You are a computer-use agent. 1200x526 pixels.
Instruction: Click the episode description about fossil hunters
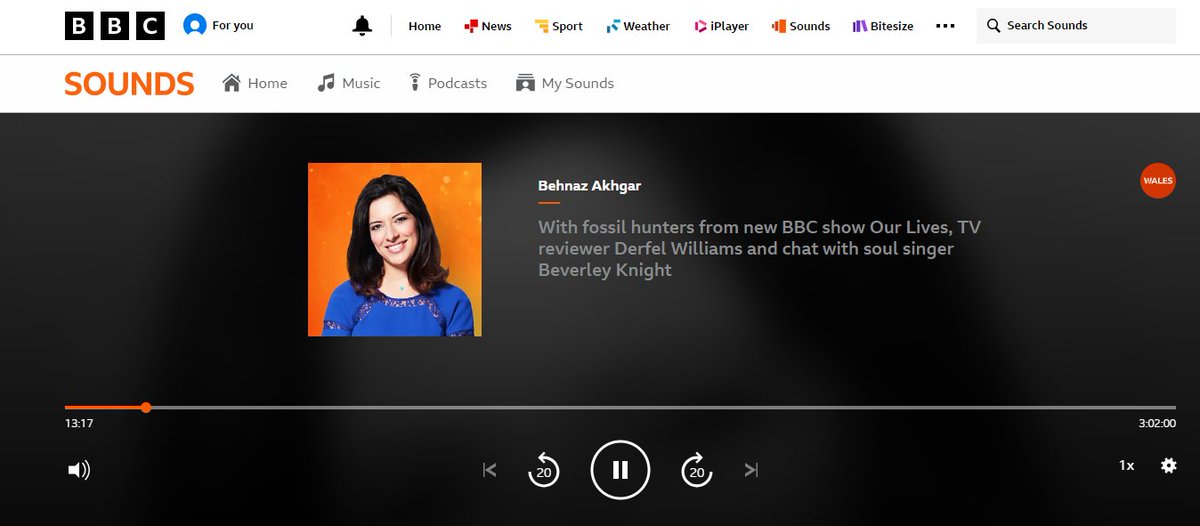pos(760,248)
